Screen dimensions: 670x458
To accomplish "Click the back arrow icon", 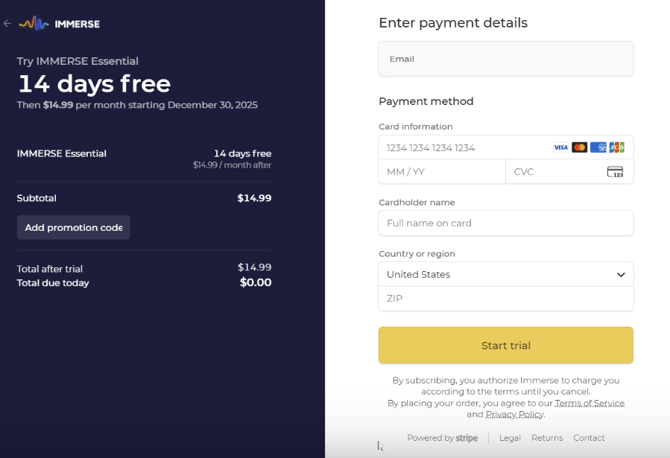I will point(8,23).
